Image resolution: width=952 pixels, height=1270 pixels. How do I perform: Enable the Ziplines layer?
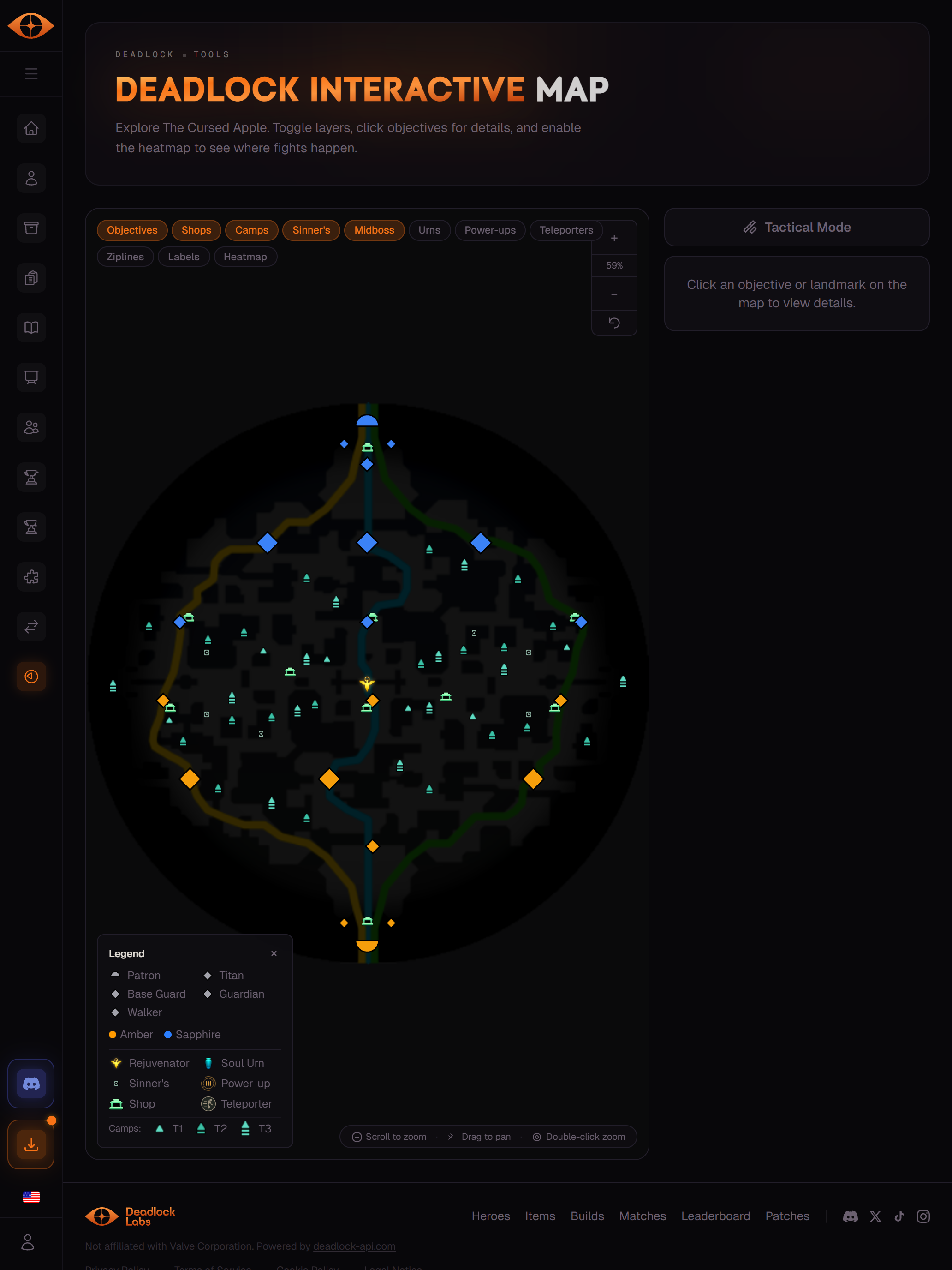pyautogui.click(x=125, y=257)
